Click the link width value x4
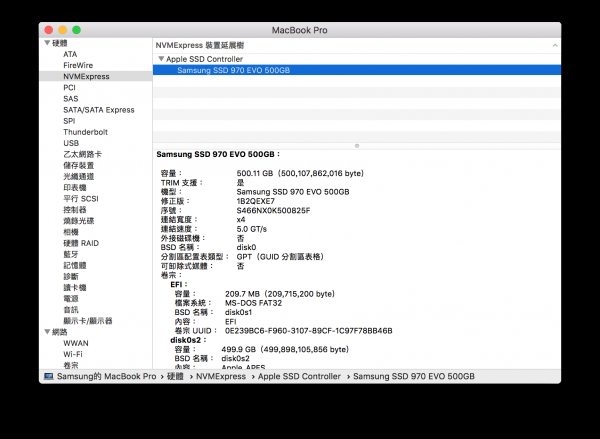The height and width of the screenshot is (439, 600). (241, 220)
